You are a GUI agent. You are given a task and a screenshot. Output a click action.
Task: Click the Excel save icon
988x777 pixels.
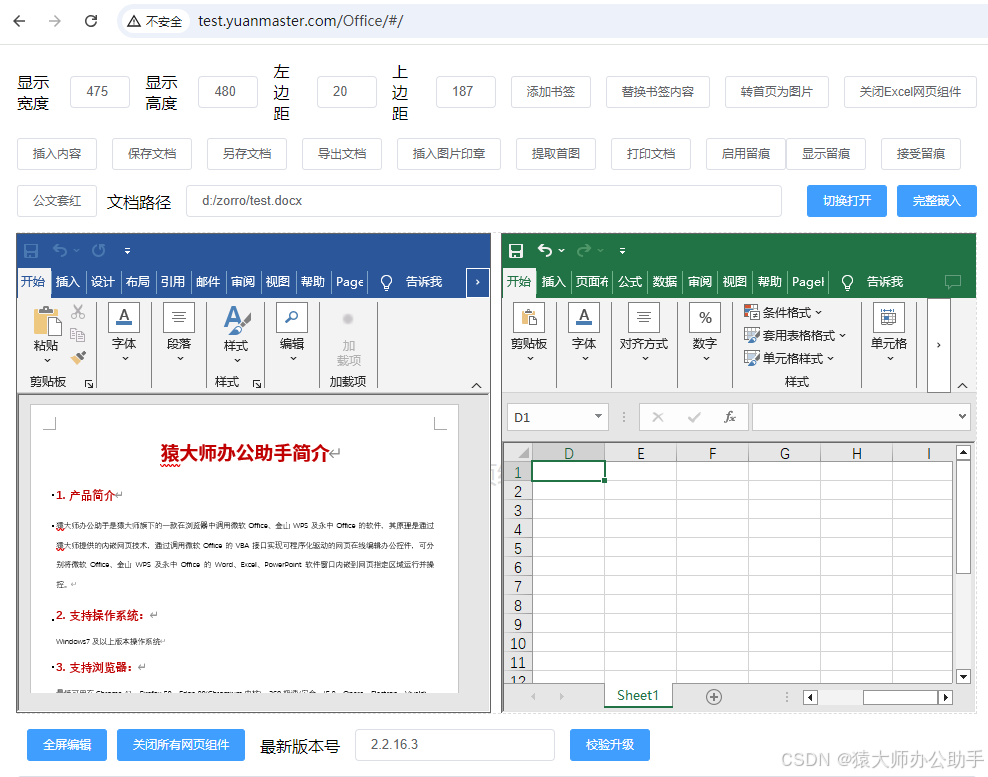(516, 251)
